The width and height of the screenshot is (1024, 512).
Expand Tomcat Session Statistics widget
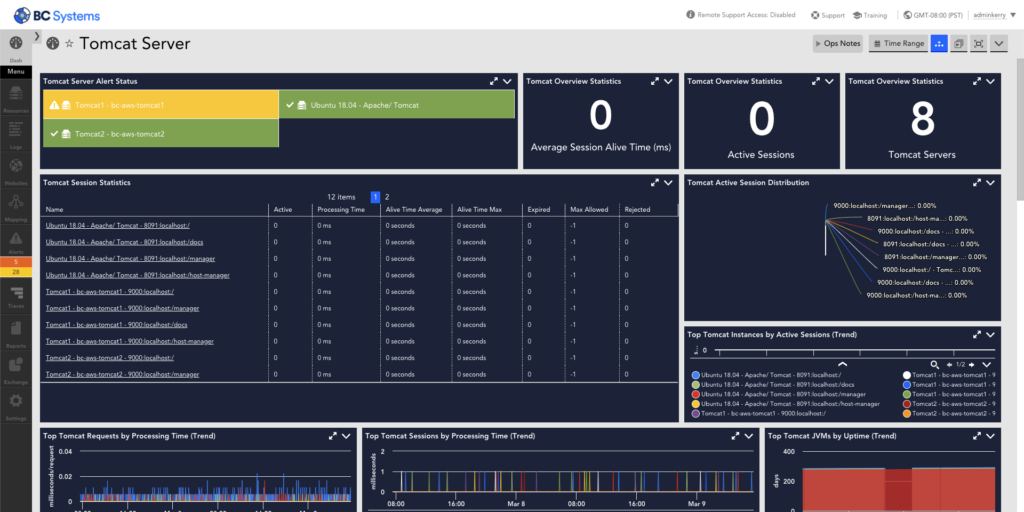pos(655,183)
